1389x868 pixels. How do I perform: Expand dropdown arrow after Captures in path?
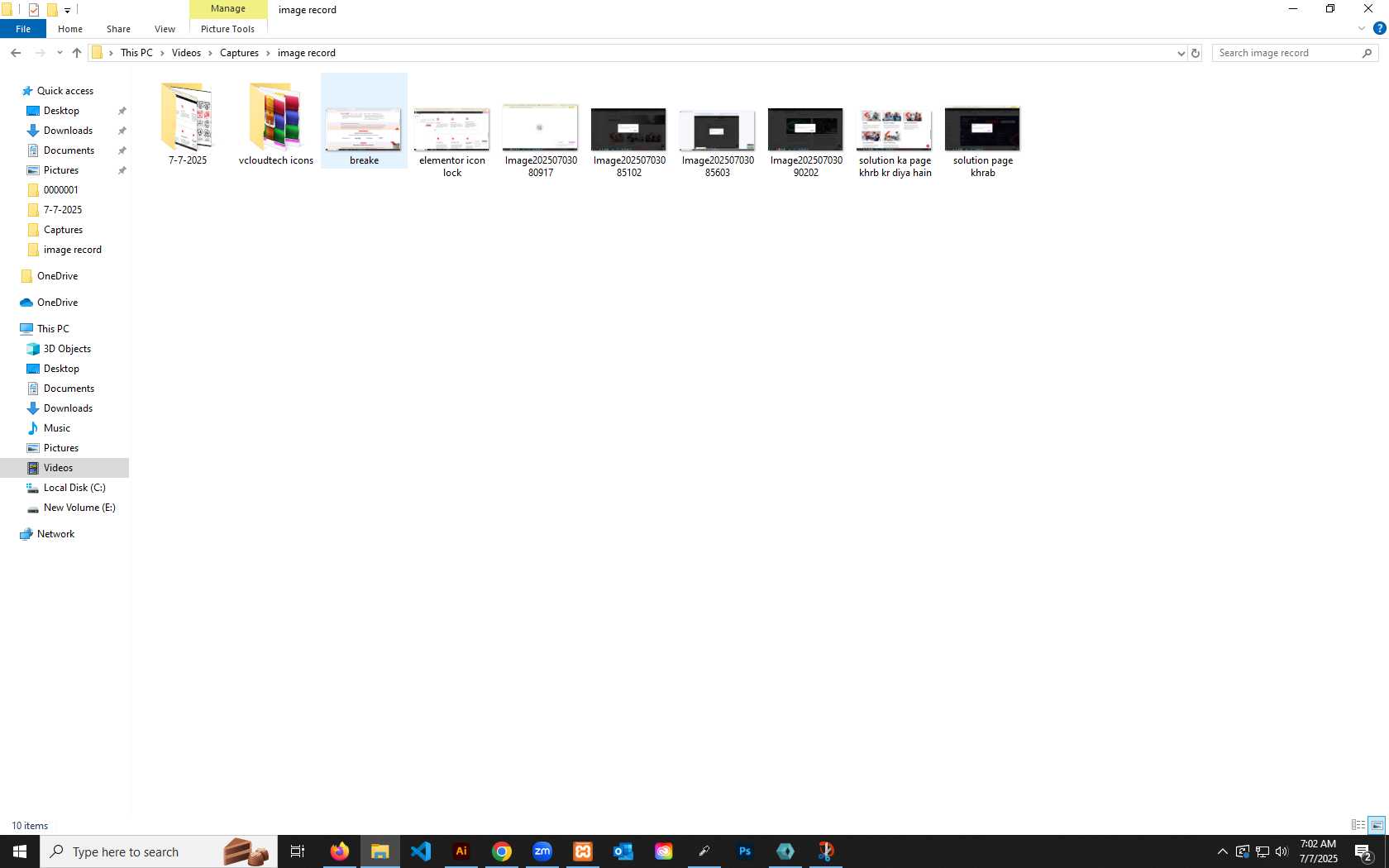[268, 53]
